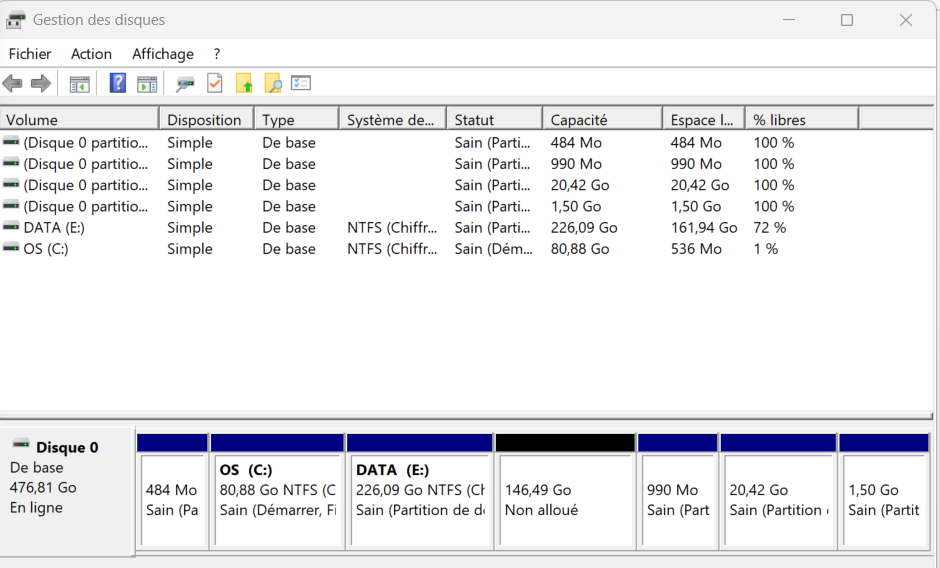Click the disk connect/rescan toolbar icon

pos(185,84)
